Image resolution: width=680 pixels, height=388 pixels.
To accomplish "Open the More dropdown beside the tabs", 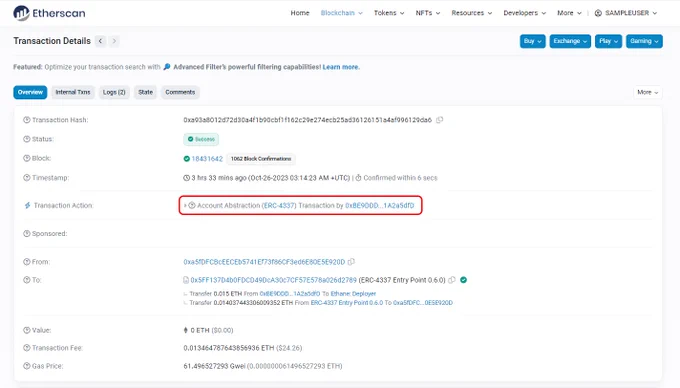I will tap(647, 92).
